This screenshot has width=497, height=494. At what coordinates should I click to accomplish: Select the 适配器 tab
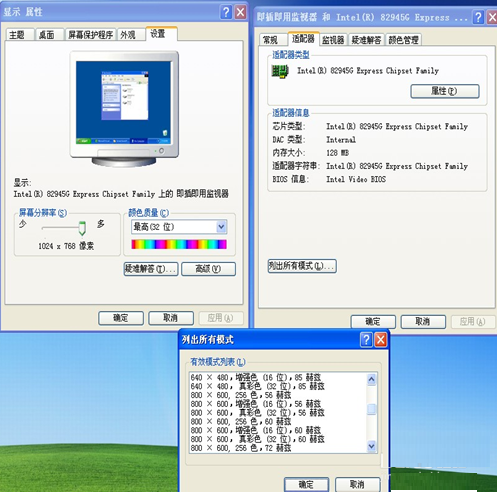tap(303, 39)
